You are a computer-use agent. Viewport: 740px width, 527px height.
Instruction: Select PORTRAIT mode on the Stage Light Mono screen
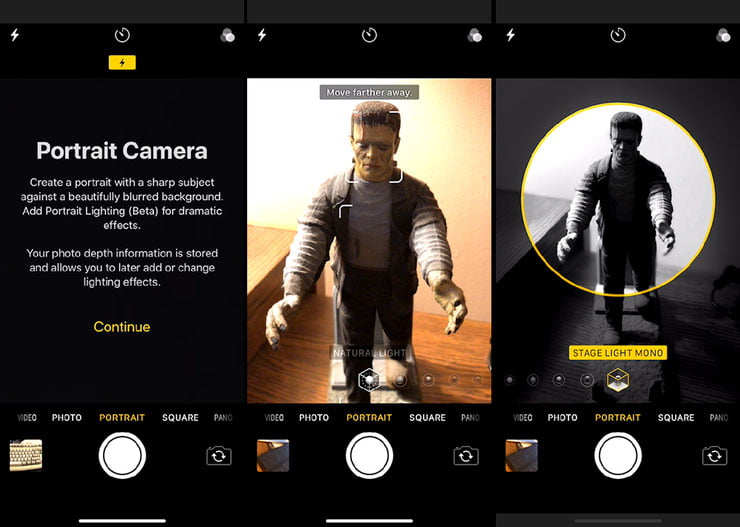point(618,418)
